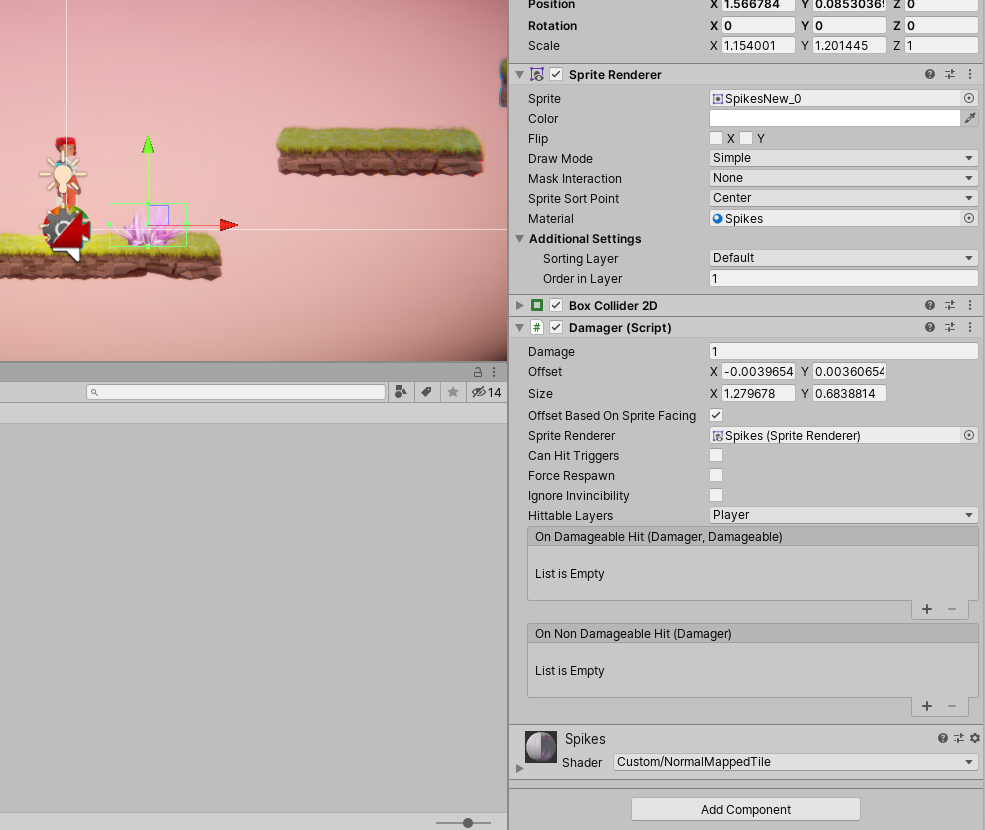Open Spikes material settings gear icon
Image resolution: width=985 pixels, height=830 pixels.
point(975,738)
